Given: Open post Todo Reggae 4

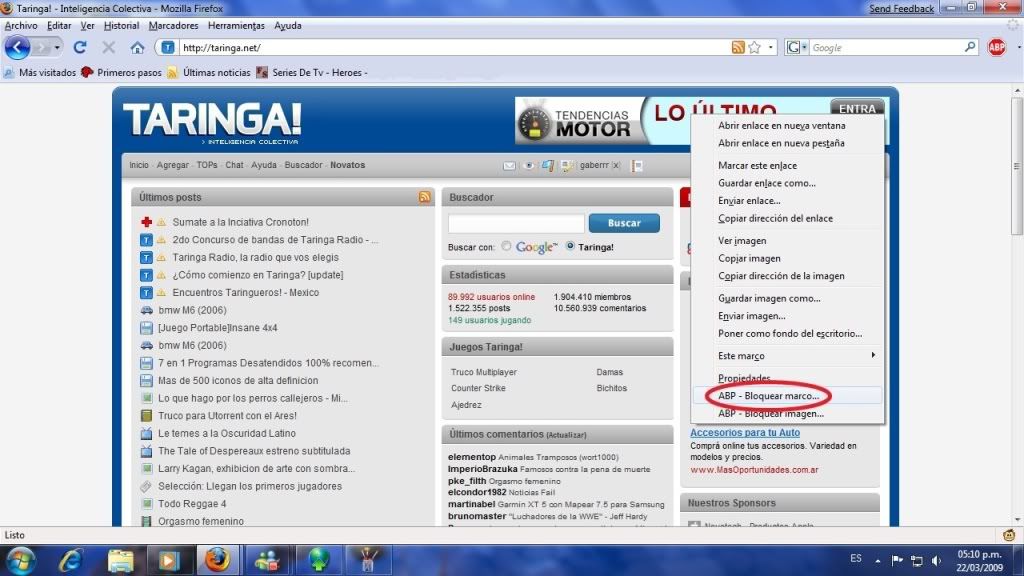Looking at the screenshot, I should [192, 504].
